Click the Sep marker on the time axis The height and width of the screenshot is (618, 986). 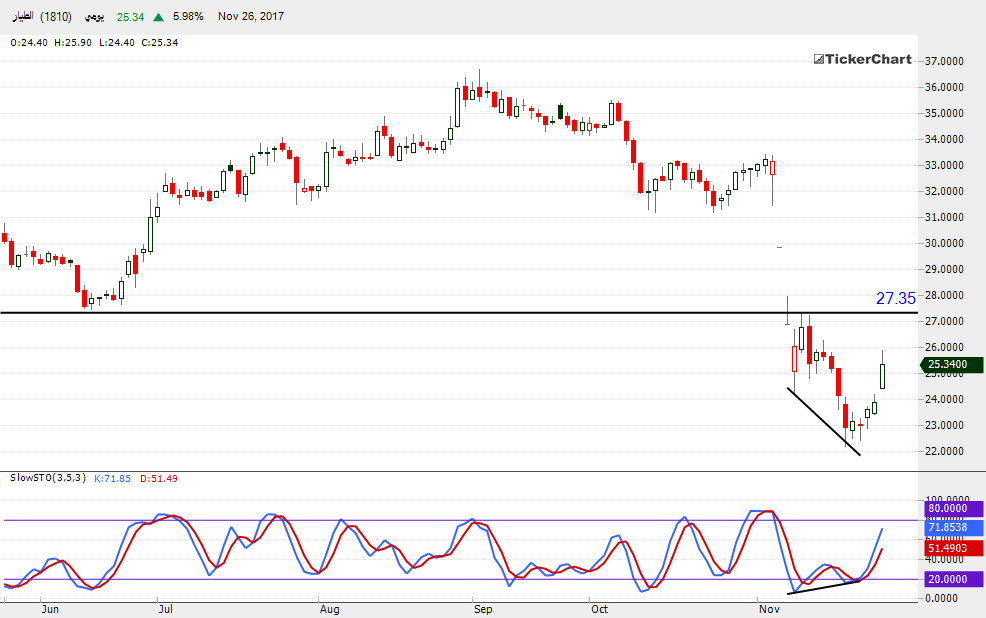click(482, 608)
